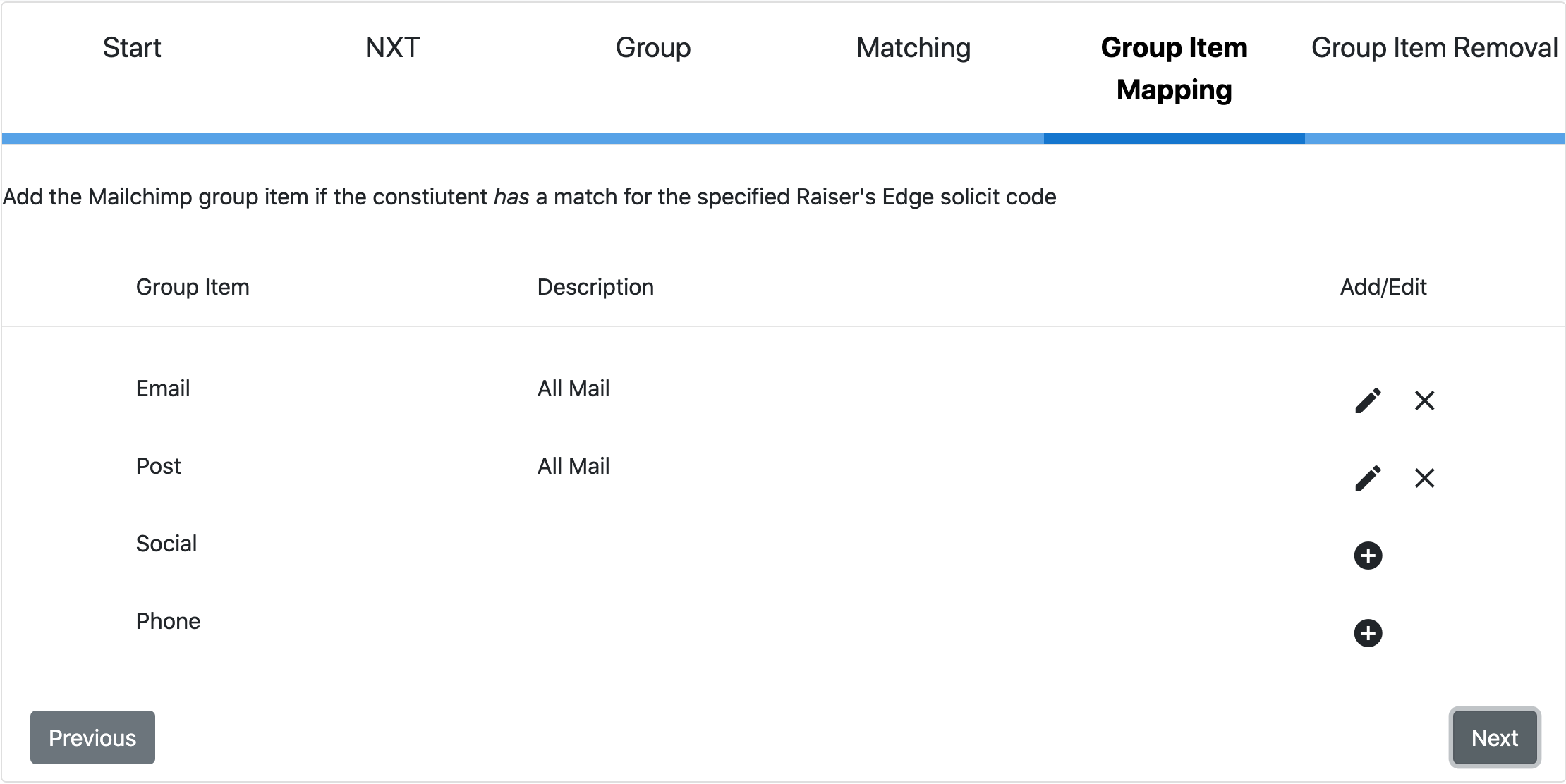This screenshot has width=1566, height=784.
Task: Select the Matching tab
Action: [x=913, y=48]
